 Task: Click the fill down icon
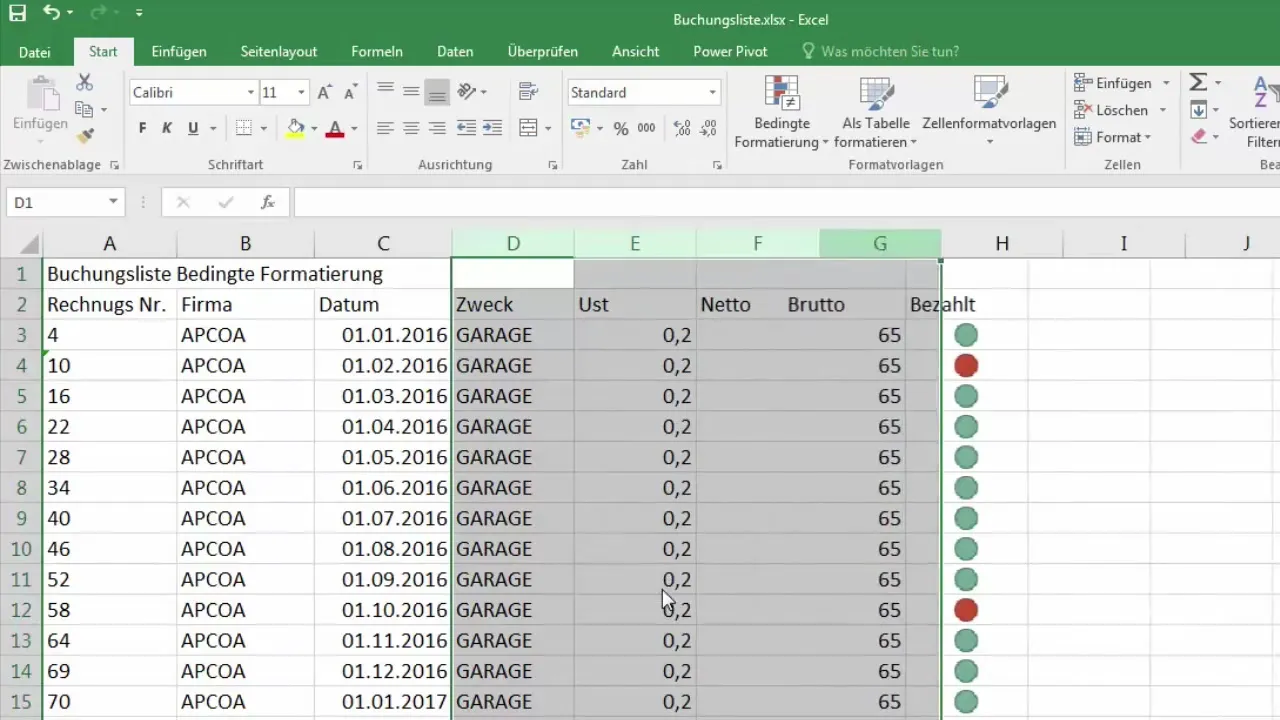[x=1198, y=110]
